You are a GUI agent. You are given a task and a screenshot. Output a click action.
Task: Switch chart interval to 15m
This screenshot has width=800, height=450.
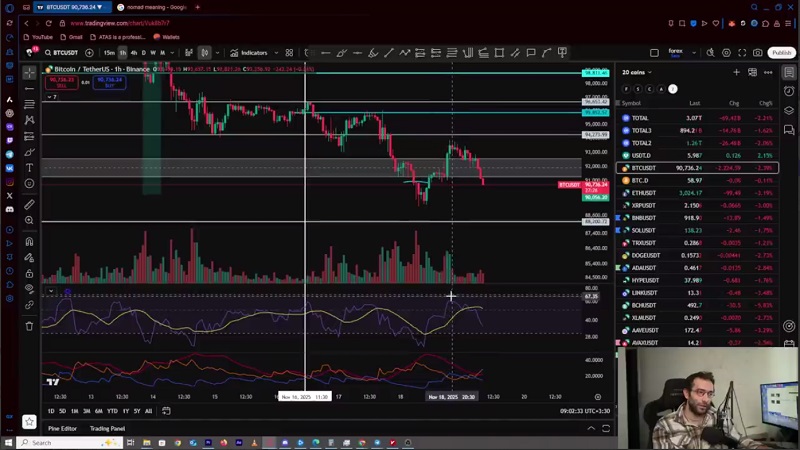(x=109, y=52)
